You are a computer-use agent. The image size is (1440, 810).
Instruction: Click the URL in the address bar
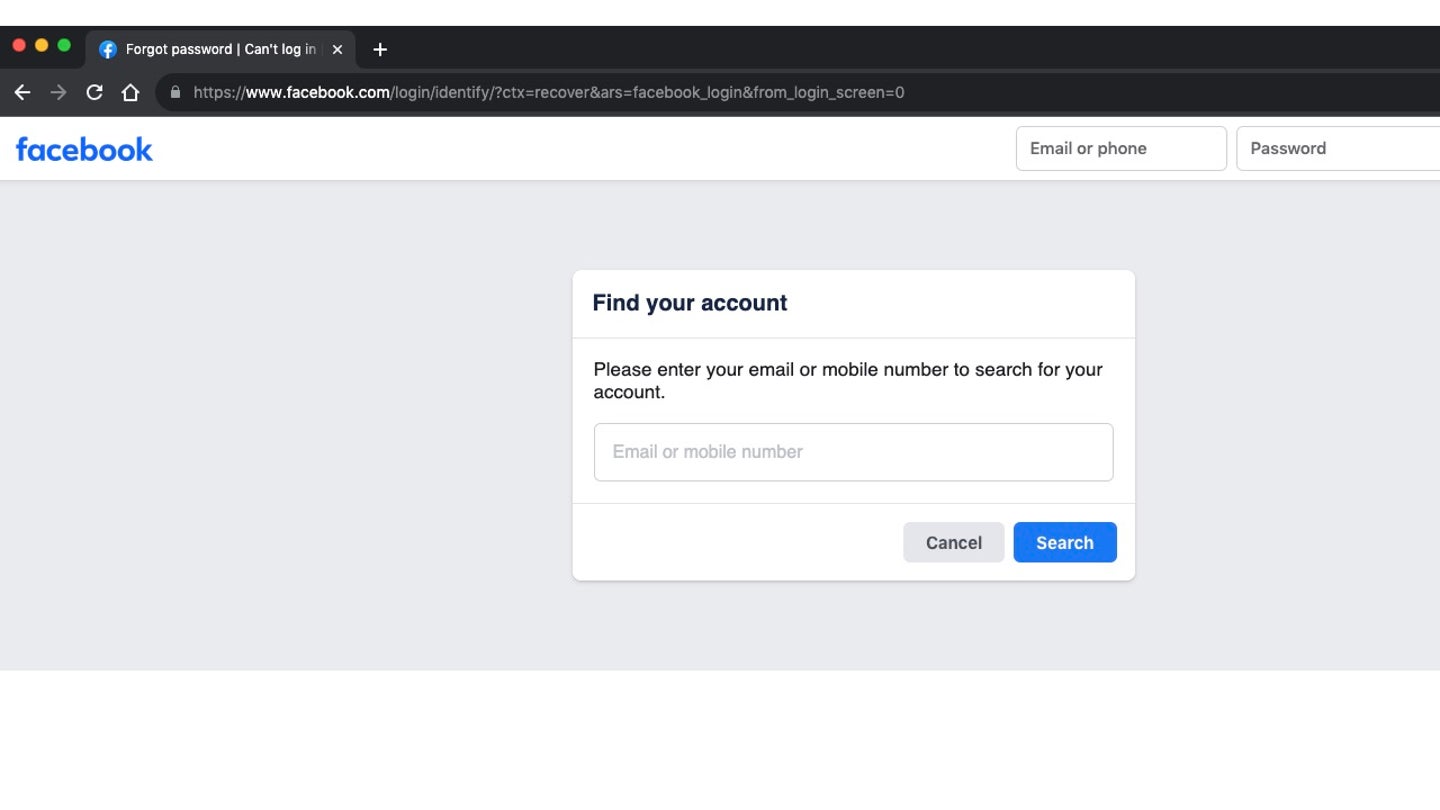pos(549,92)
